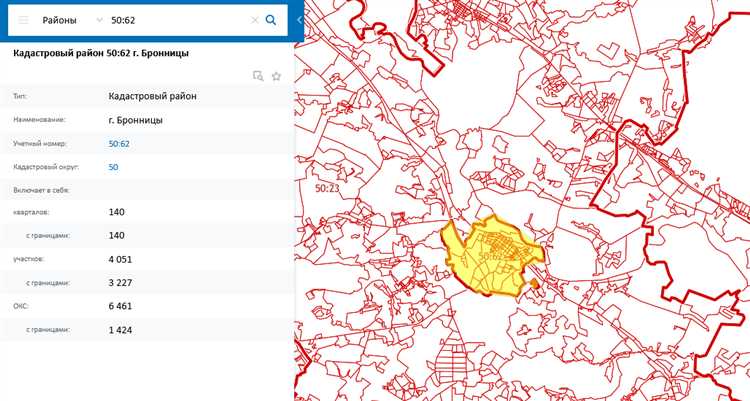Collapse the side panel with blue arrow
Screen dimensions: 750x401
(x=297, y=17)
